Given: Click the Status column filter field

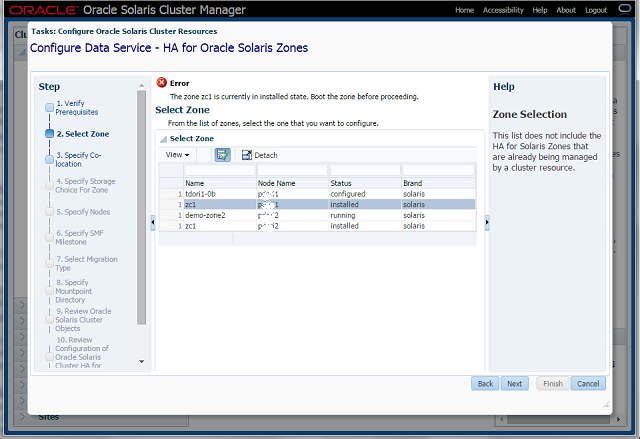Looking at the screenshot, I should [x=365, y=170].
